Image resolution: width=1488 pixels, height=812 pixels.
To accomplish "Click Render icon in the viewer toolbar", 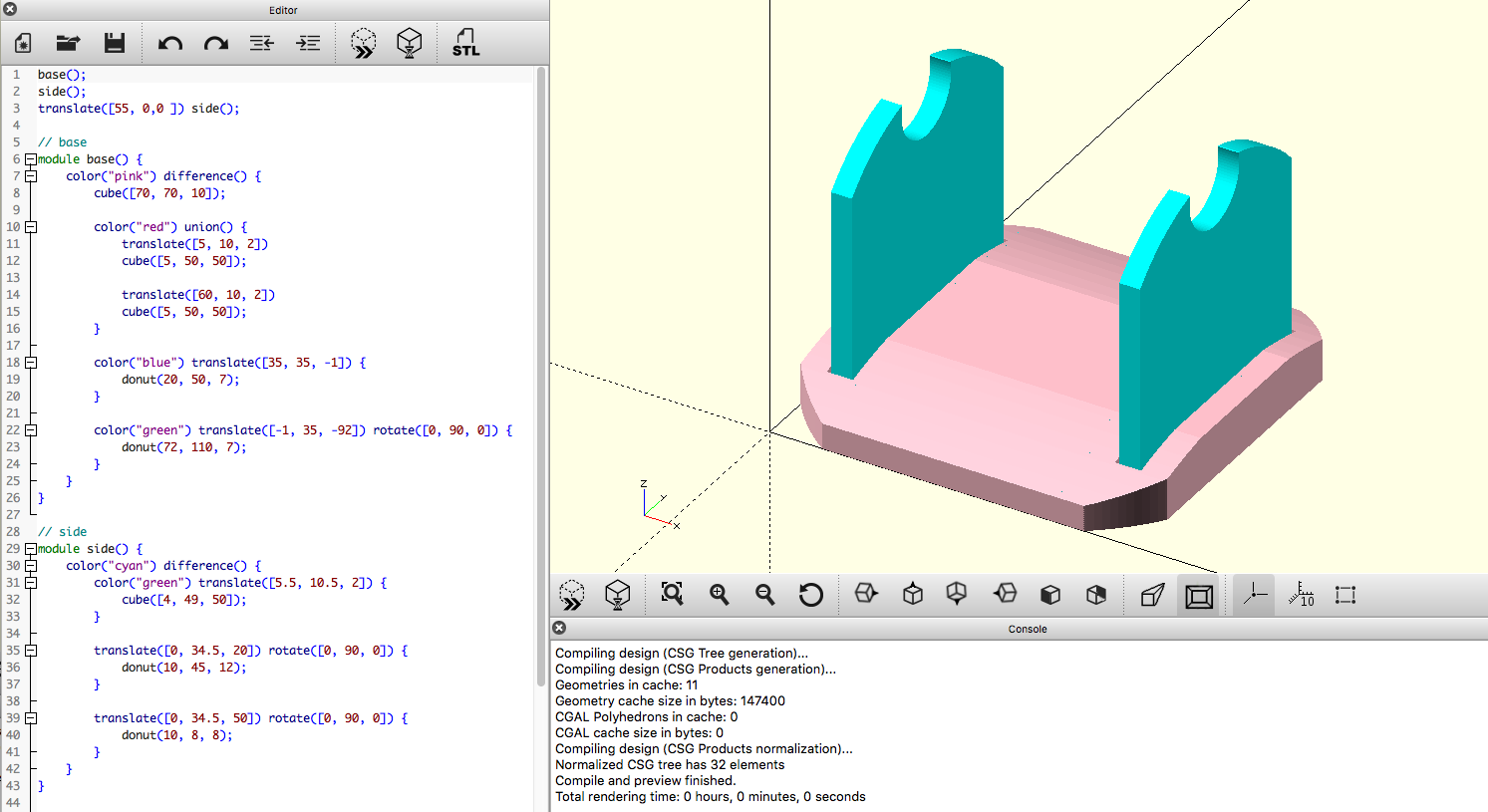I will point(618,595).
